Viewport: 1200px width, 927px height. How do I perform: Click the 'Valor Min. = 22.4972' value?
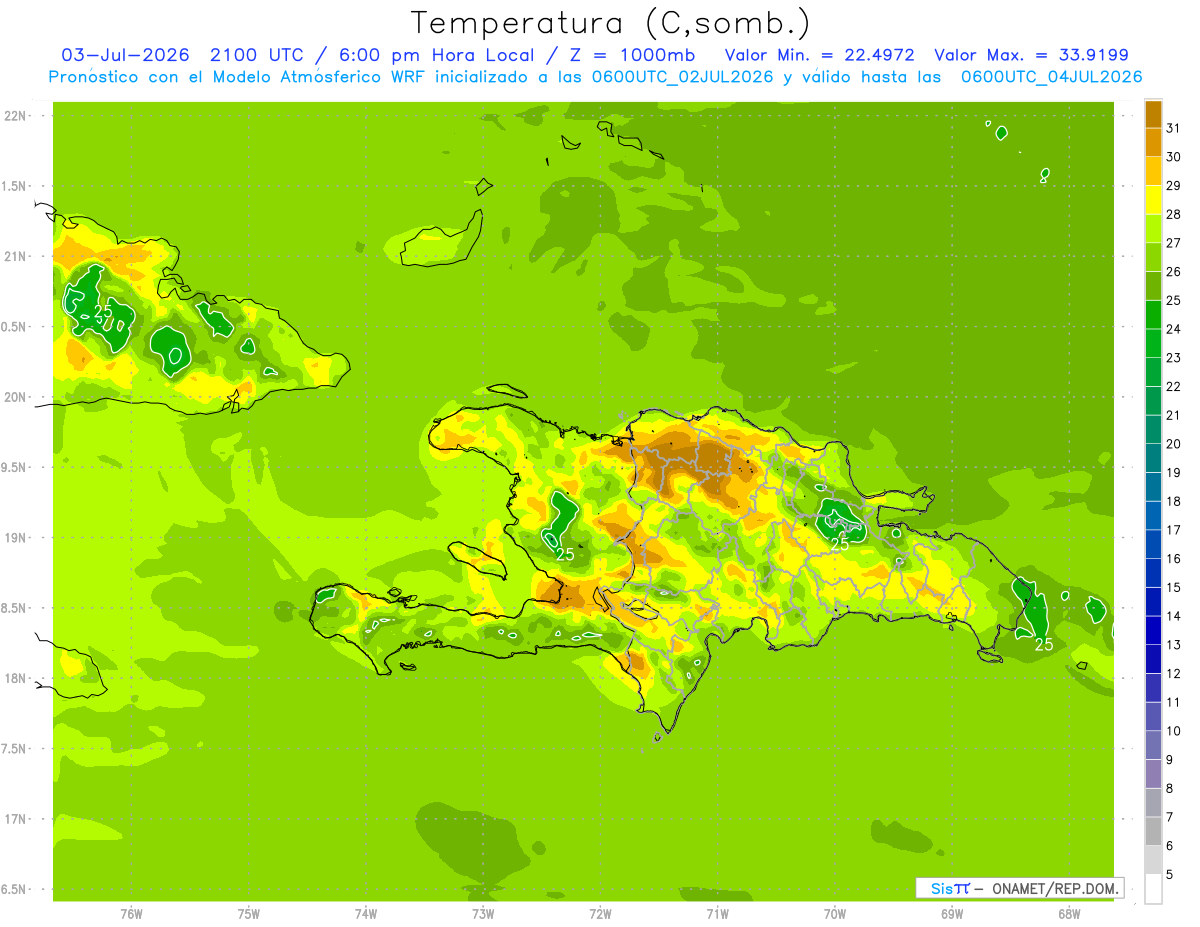pyautogui.click(x=820, y=56)
